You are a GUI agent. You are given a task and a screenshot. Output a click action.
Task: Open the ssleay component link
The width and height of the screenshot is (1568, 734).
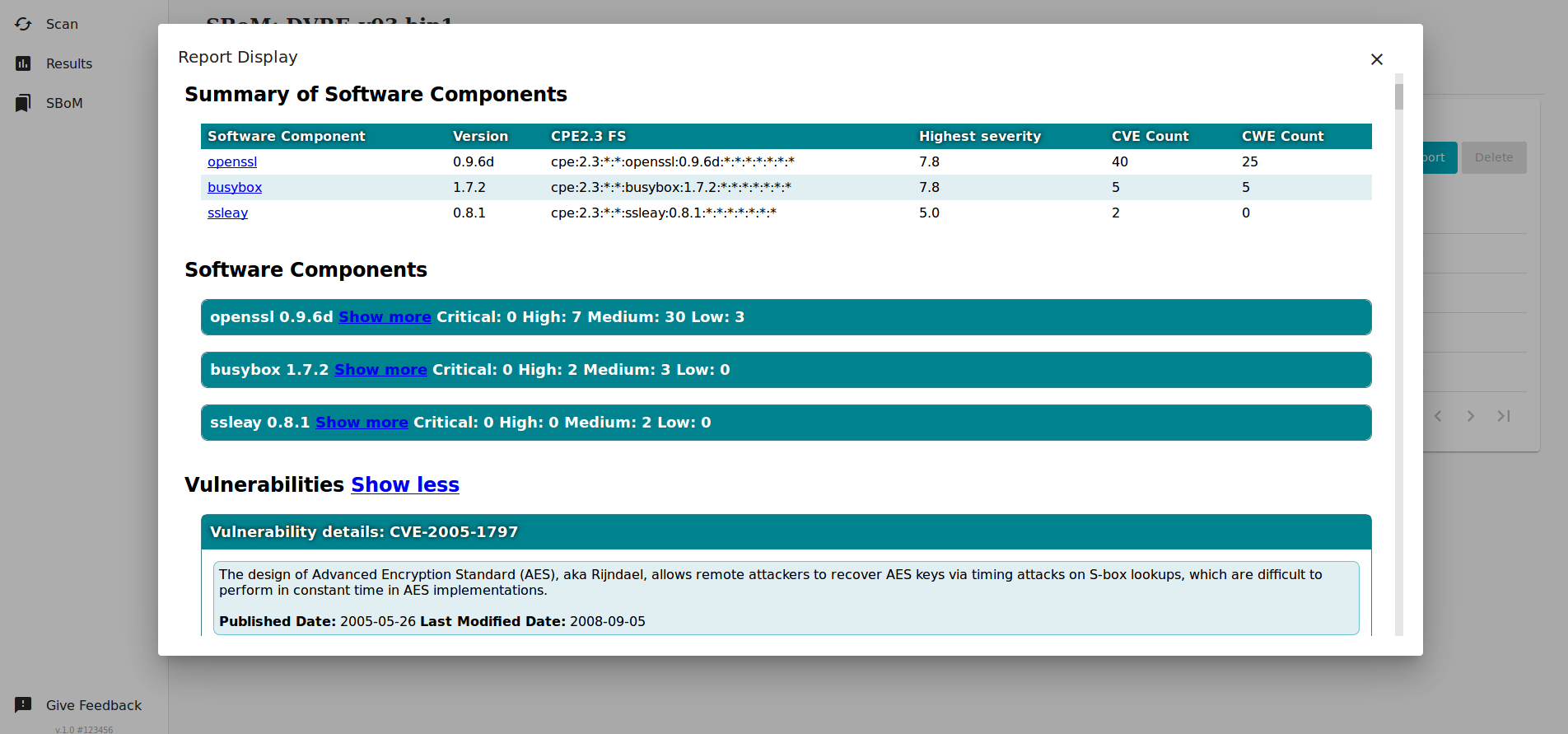coord(227,213)
